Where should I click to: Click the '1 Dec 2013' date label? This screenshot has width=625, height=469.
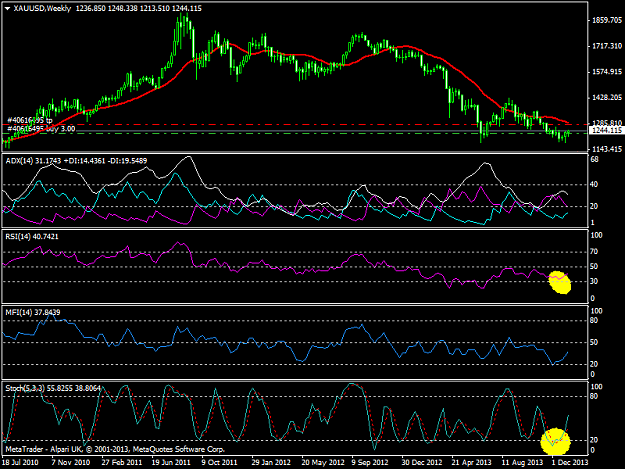(x=570, y=462)
